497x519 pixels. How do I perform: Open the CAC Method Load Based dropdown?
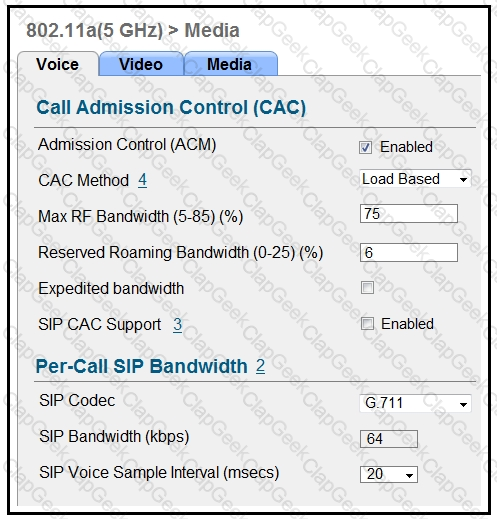coord(415,179)
